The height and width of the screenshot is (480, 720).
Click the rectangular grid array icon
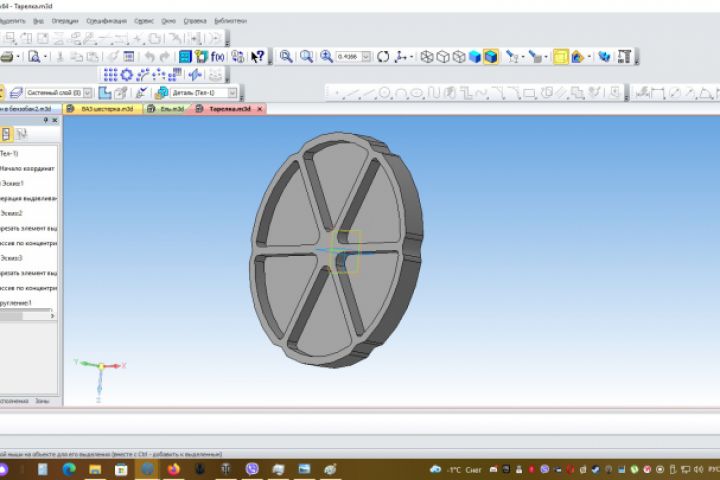tap(111, 74)
